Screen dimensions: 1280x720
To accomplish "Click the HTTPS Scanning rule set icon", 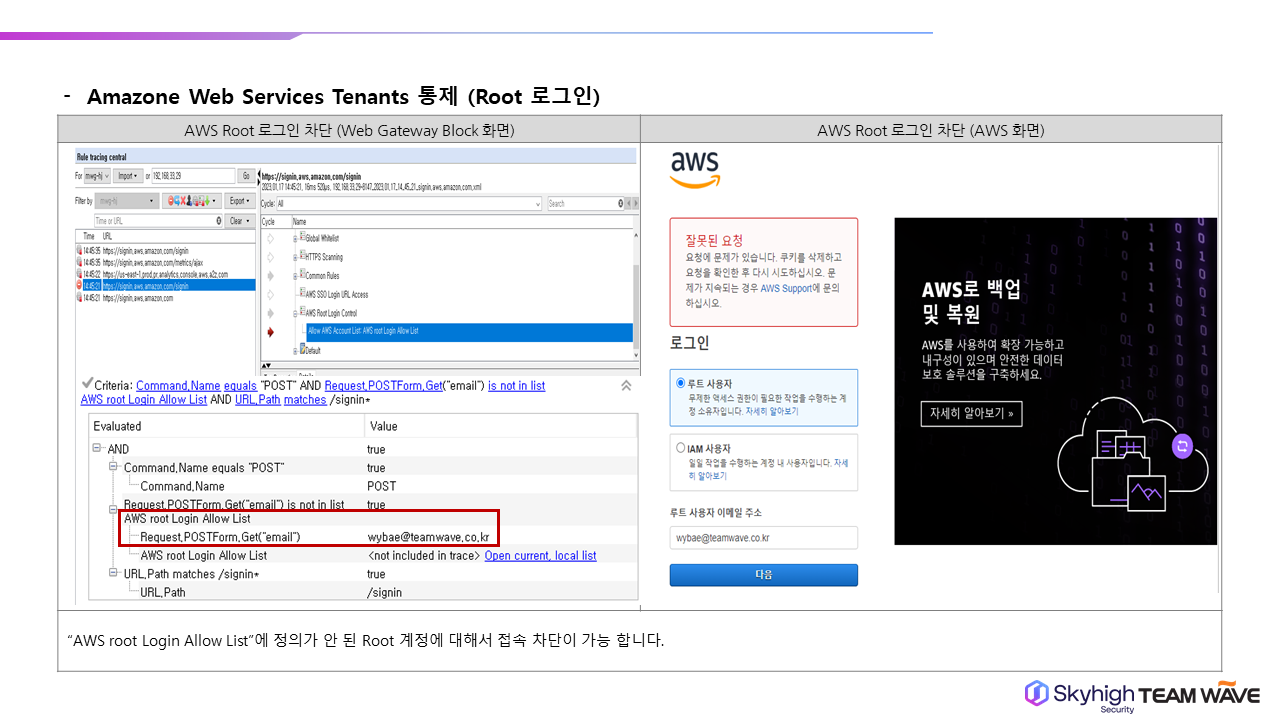I will [303, 257].
